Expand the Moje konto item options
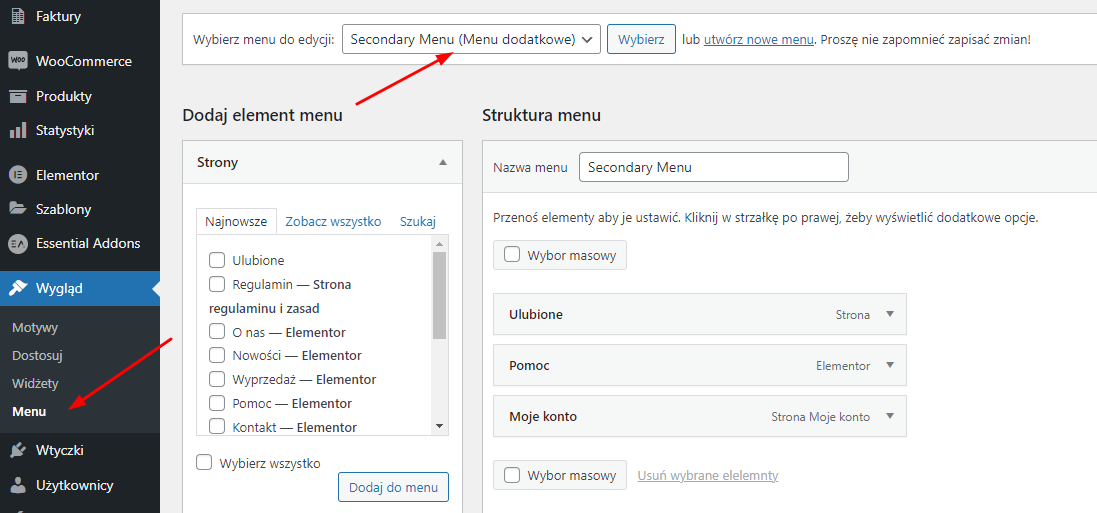The height and width of the screenshot is (513, 1097). pyautogui.click(x=890, y=416)
